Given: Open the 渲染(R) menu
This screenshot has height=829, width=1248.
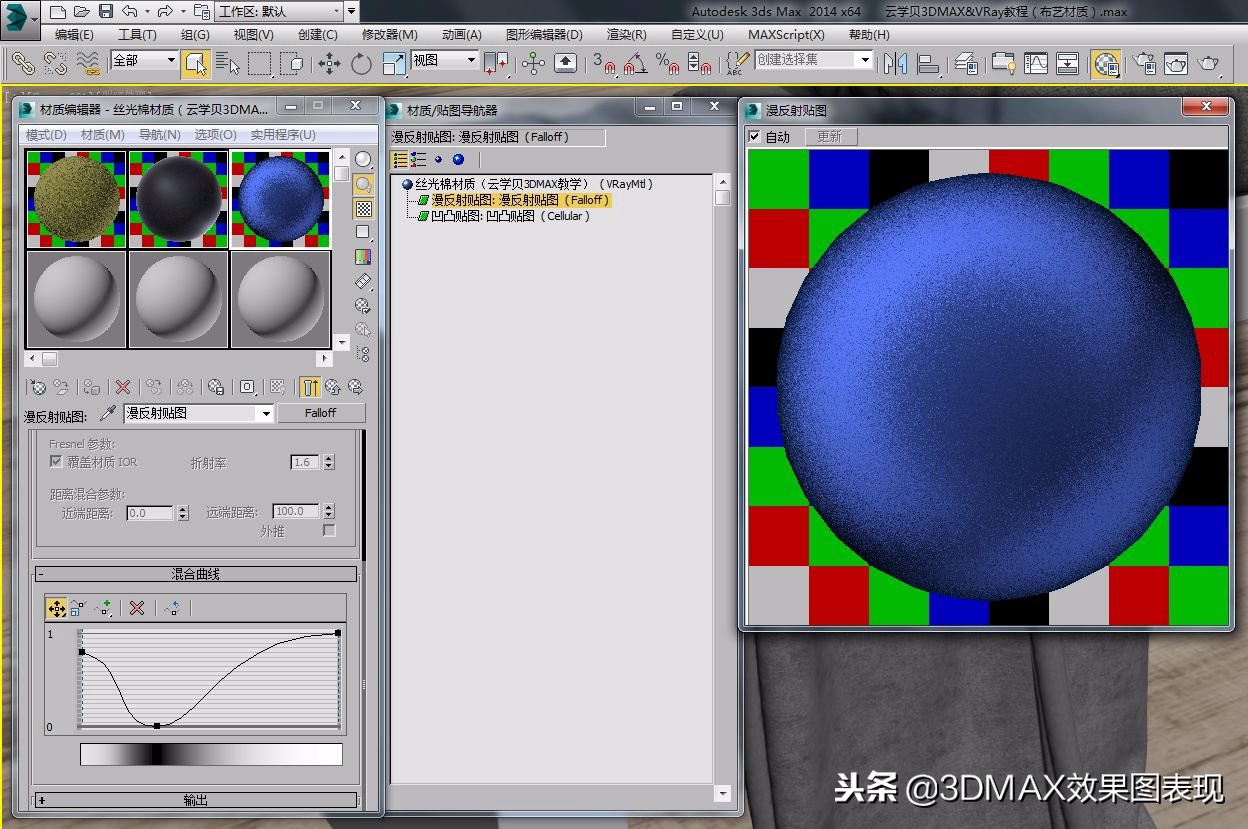Looking at the screenshot, I should pos(625,35).
